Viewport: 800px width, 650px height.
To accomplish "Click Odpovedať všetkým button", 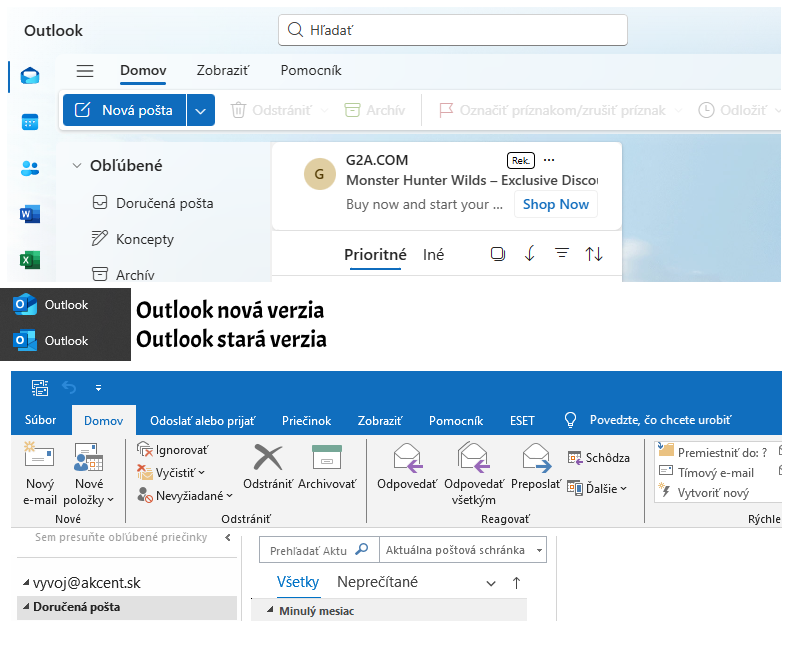I will coord(474,474).
